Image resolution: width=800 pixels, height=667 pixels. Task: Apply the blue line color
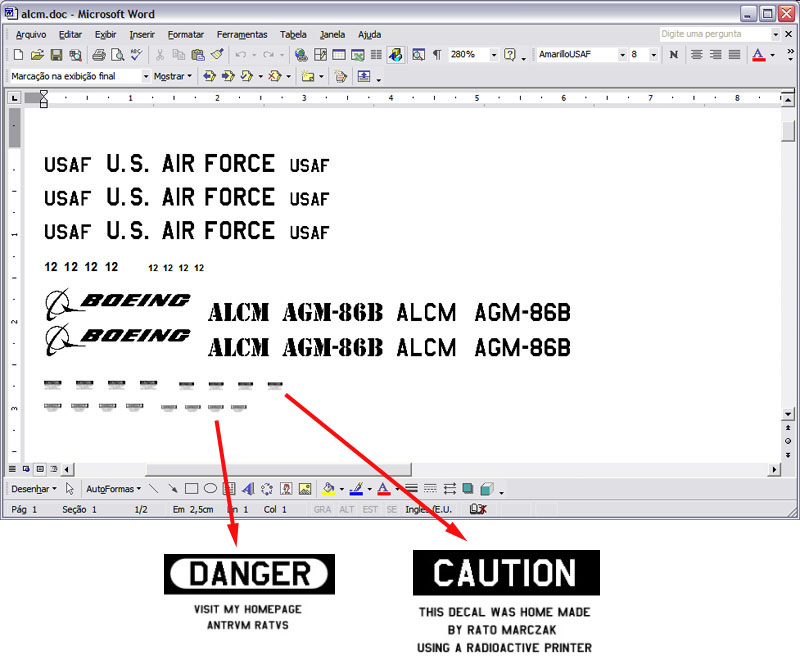pyautogui.click(x=356, y=489)
